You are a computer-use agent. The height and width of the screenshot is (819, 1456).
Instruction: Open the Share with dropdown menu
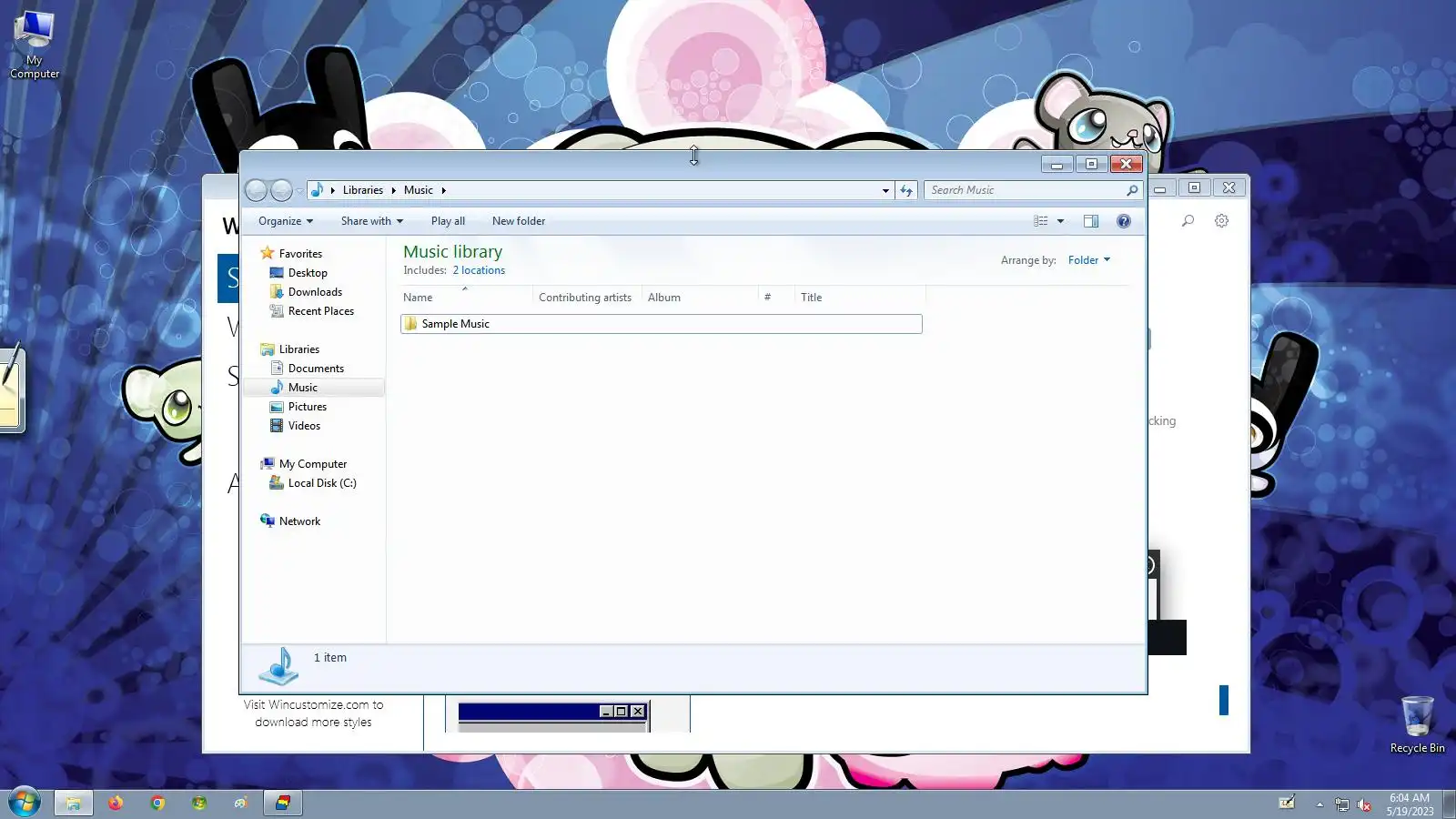click(x=372, y=221)
